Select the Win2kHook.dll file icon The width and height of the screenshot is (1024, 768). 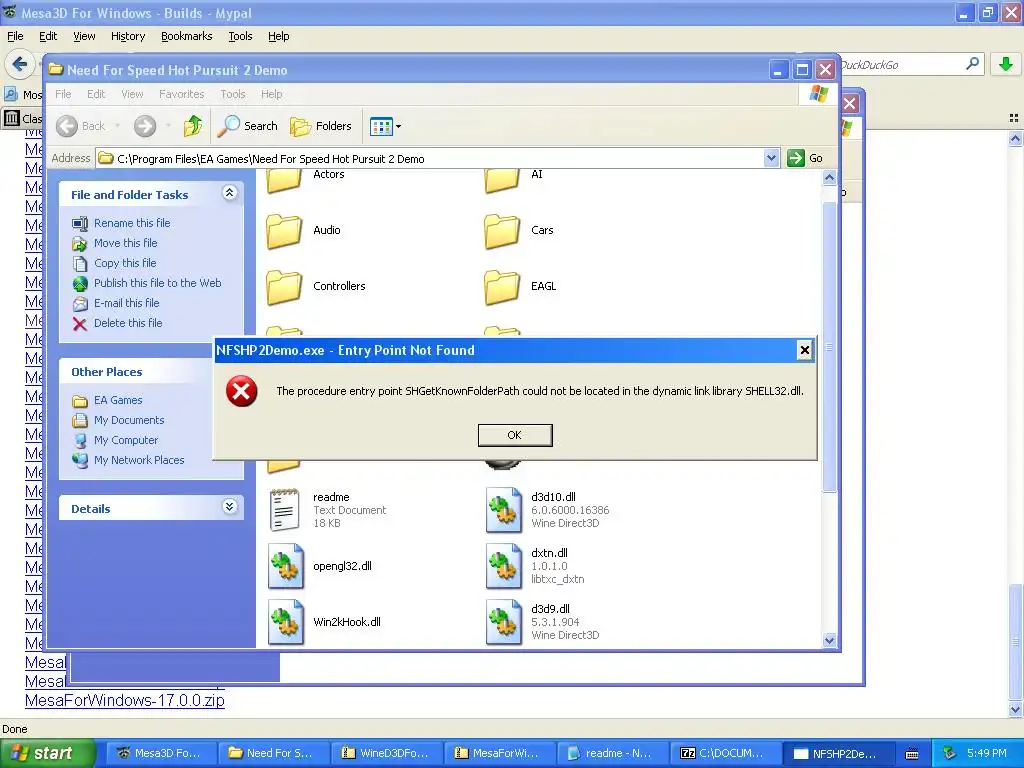286,622
